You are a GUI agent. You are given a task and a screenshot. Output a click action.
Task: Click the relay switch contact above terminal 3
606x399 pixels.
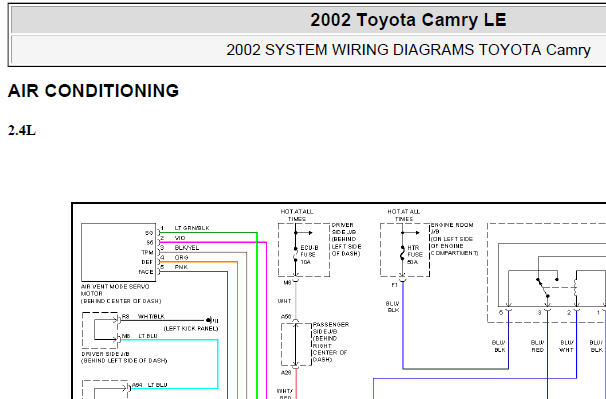point(543,288)
